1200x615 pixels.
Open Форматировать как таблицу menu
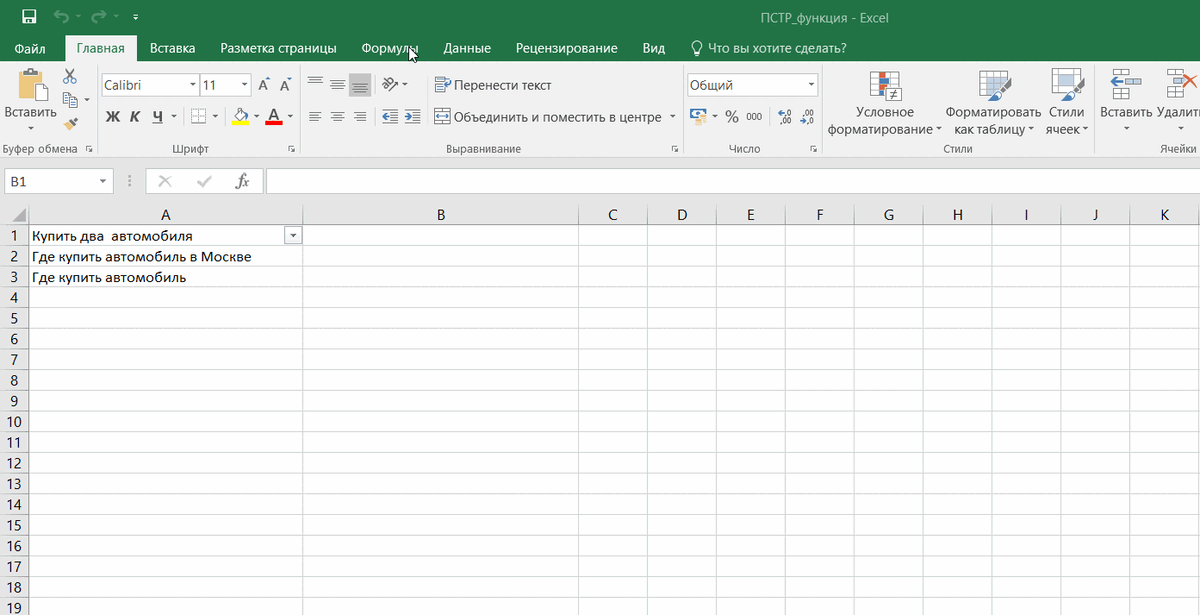click(993, 103)
